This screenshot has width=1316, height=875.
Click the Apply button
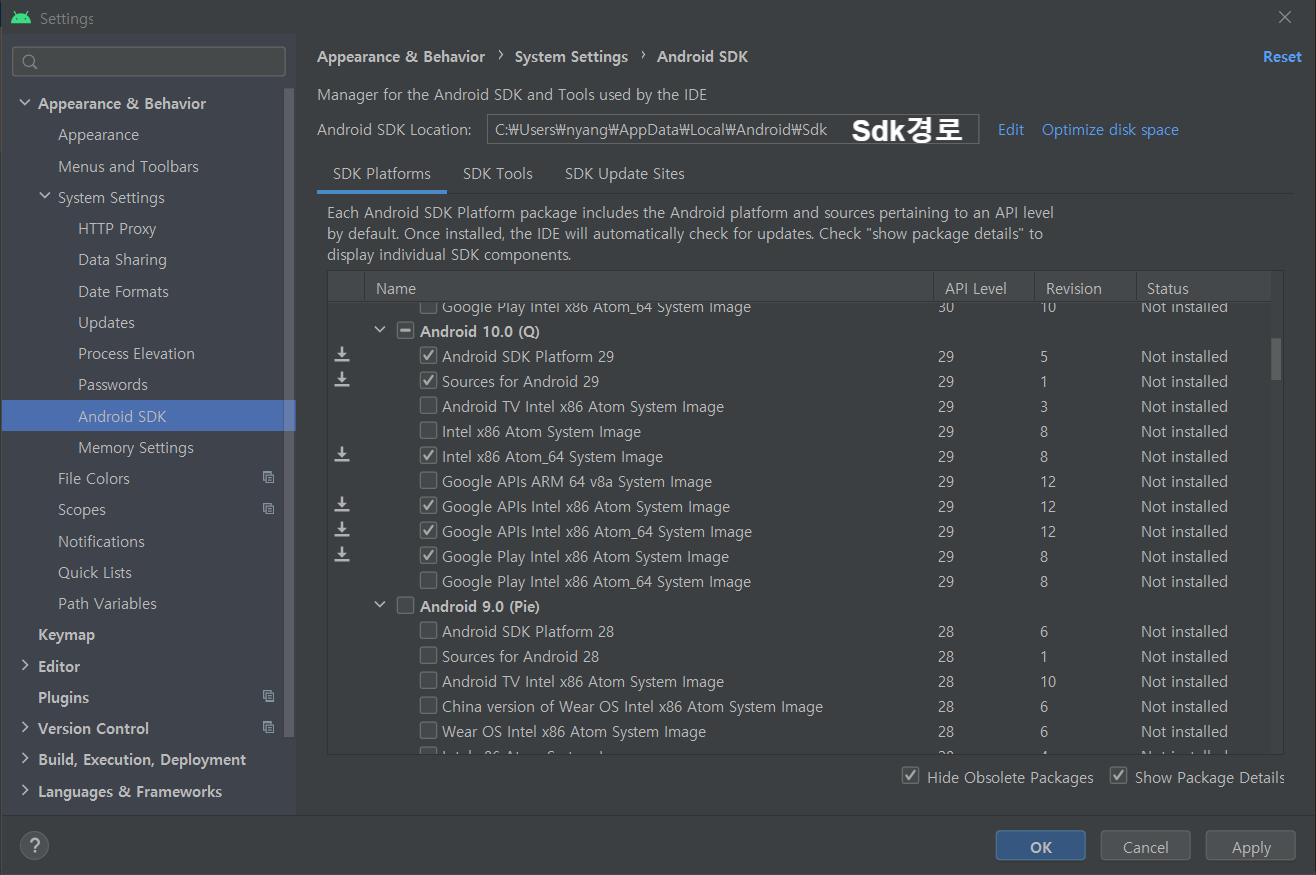point(1250,846)
